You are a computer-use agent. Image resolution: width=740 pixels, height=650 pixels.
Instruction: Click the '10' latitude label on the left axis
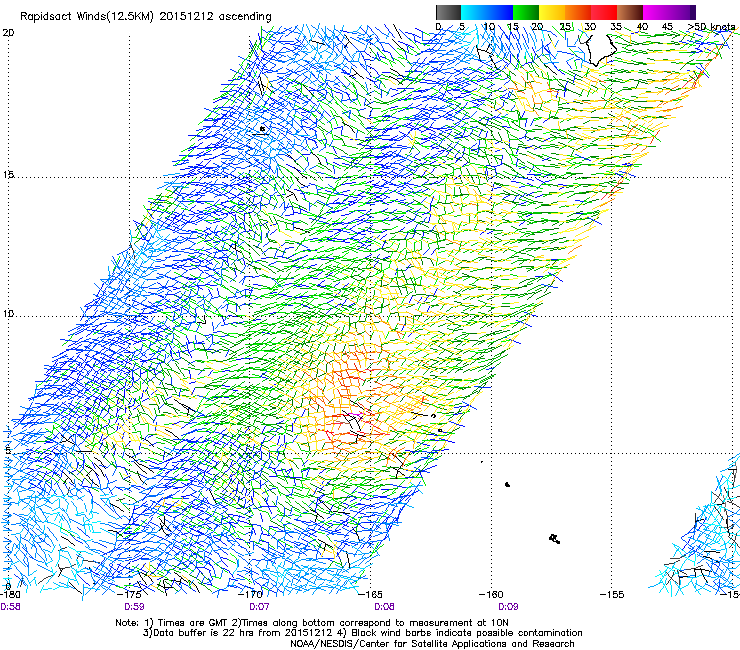tap(8, 313)
